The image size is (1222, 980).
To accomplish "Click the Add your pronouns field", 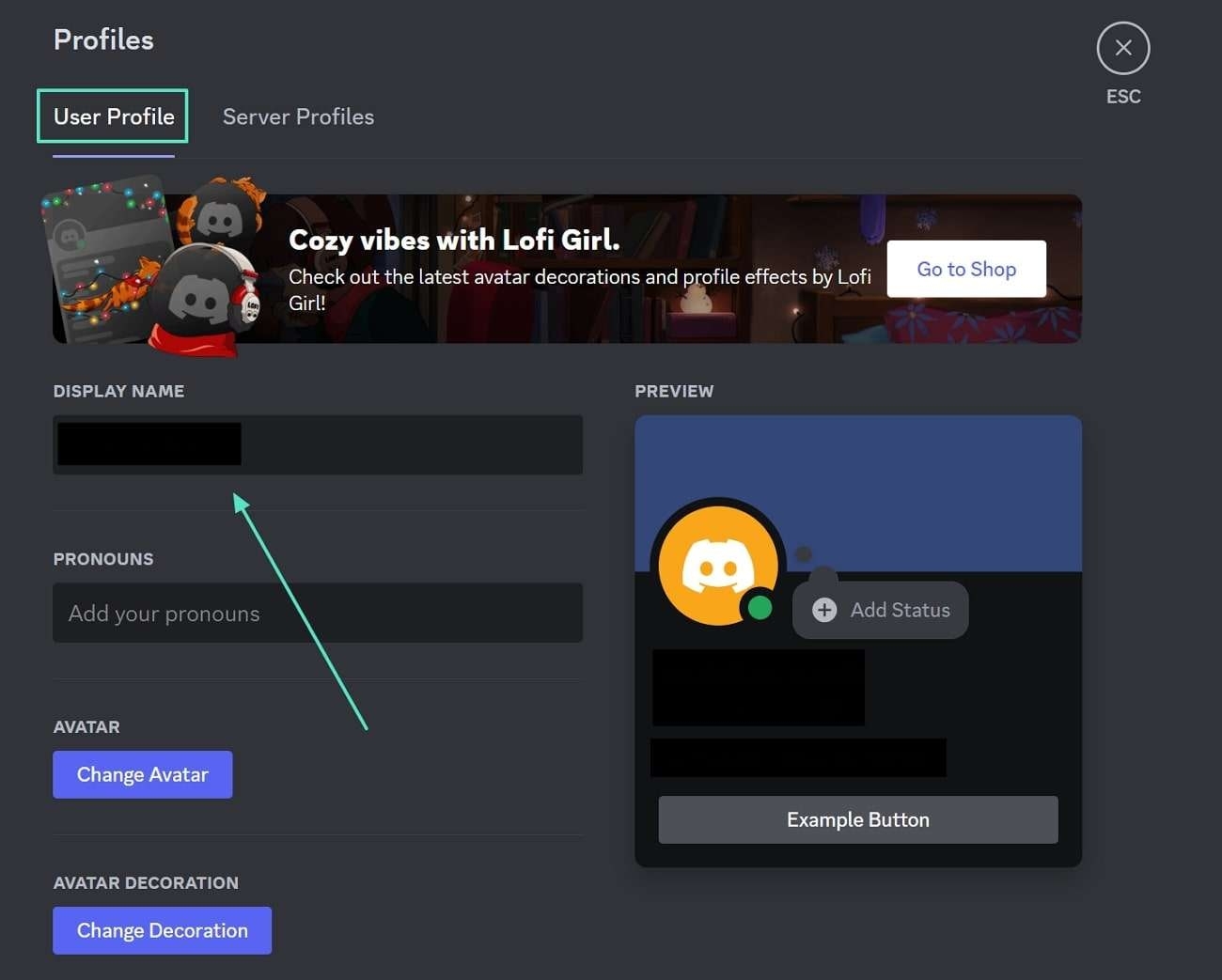I will (x=318, y=613).
